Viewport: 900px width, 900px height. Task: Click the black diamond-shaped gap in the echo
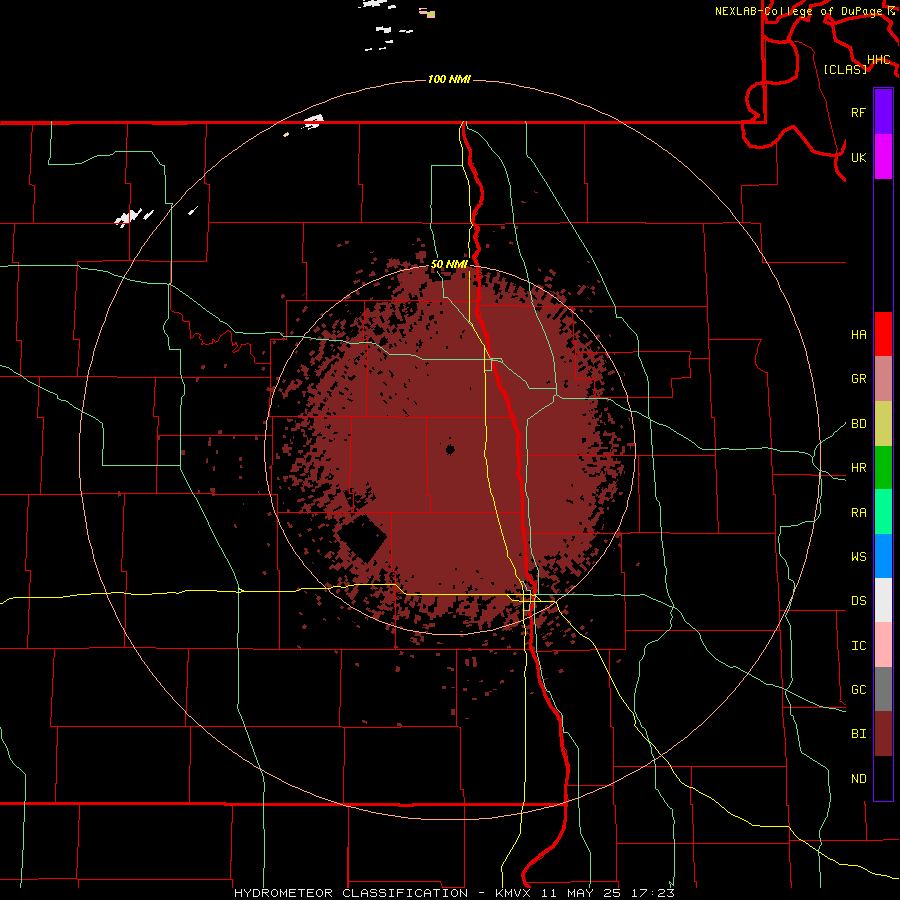[x=362, y=537]
